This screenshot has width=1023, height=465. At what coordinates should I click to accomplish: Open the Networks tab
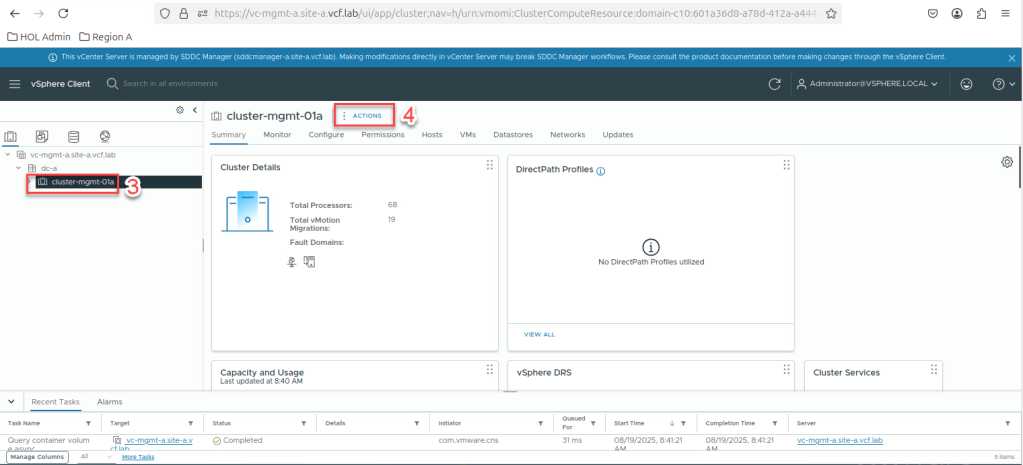click(568, 135)
